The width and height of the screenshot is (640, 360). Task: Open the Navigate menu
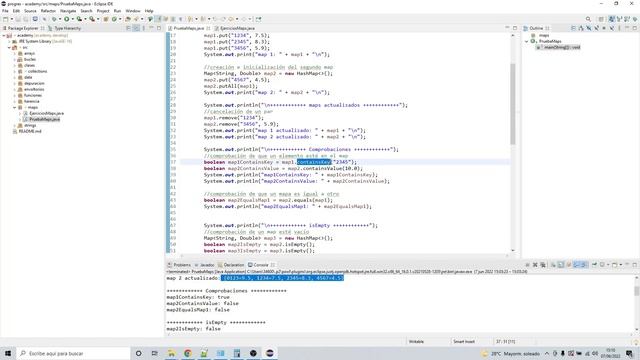[x=68, y=11]
